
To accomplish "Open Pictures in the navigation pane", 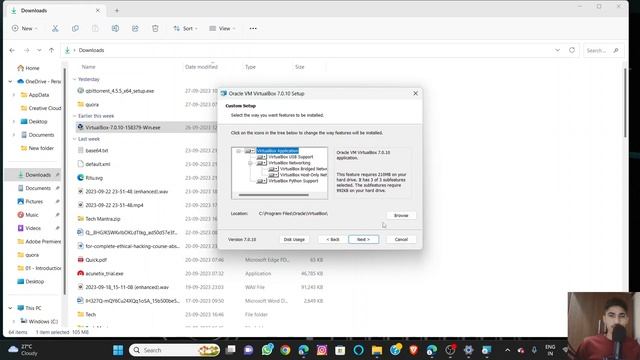I will coord(34,201).
